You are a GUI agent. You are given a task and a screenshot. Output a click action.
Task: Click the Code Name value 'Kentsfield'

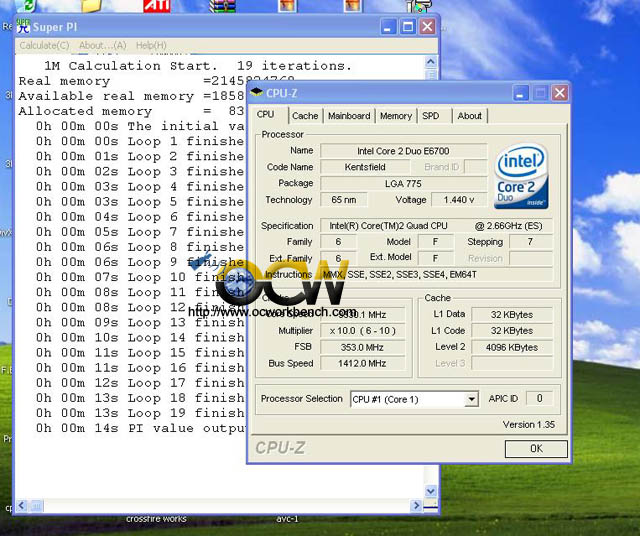[x=365, y=167]
